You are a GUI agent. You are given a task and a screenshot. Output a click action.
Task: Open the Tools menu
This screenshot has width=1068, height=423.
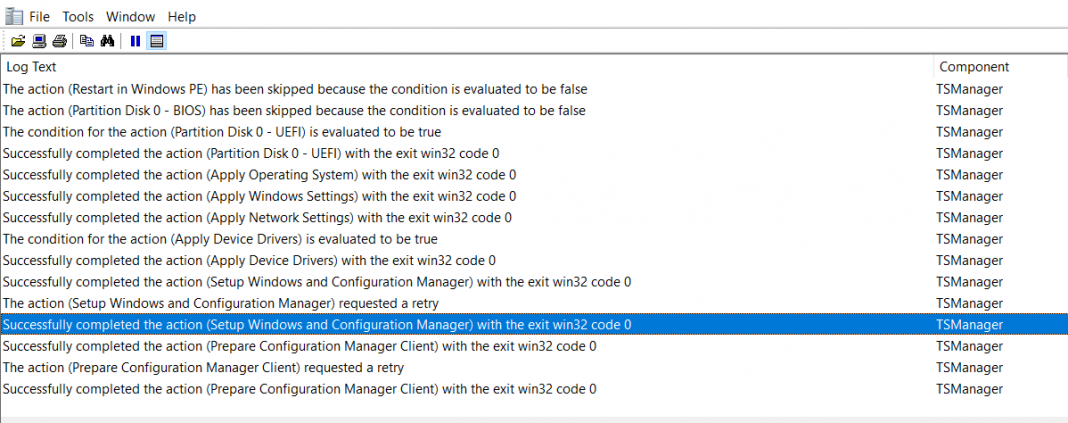coord(78,16)
